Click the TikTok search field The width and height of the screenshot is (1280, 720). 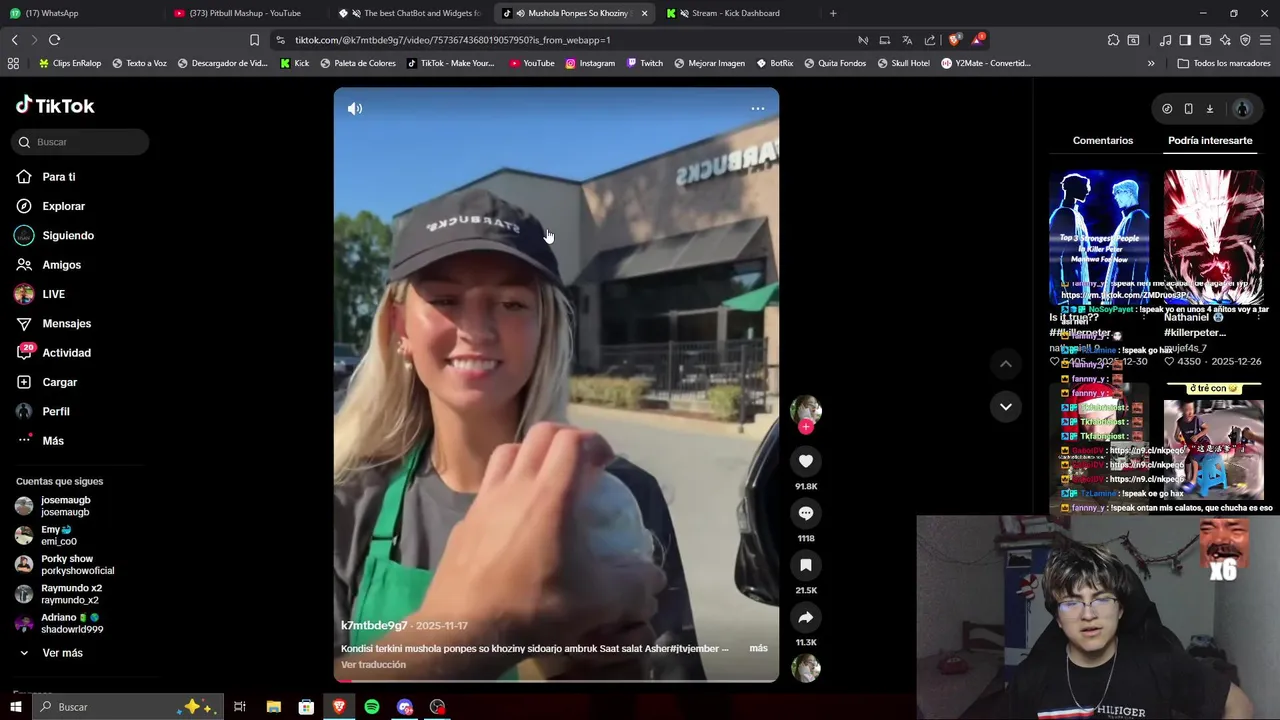pos(81,142)
